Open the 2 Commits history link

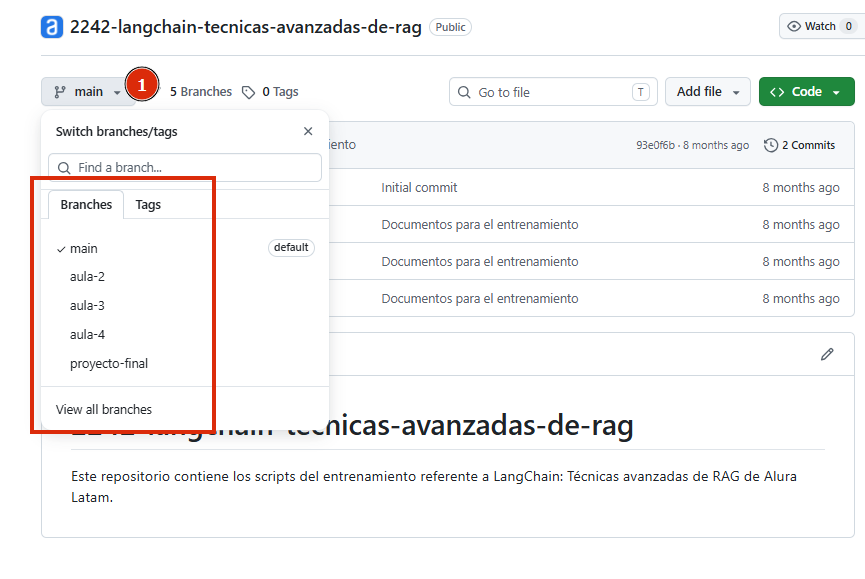(x=799, y=145)
